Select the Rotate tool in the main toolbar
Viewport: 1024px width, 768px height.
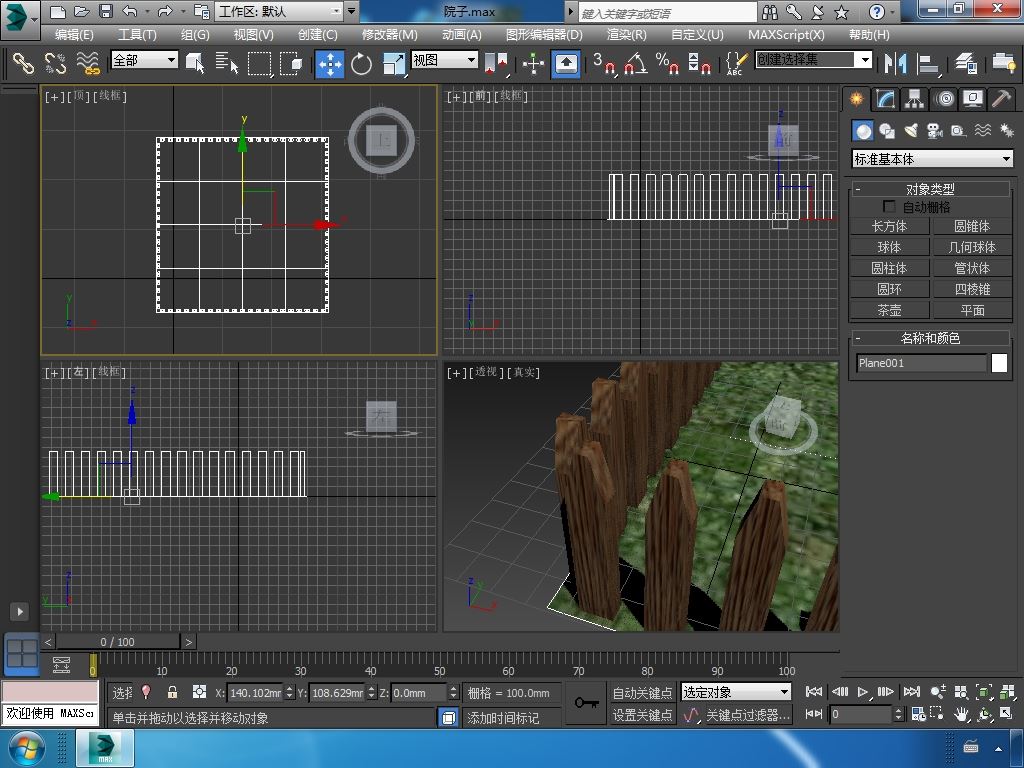tap(361, 64)
